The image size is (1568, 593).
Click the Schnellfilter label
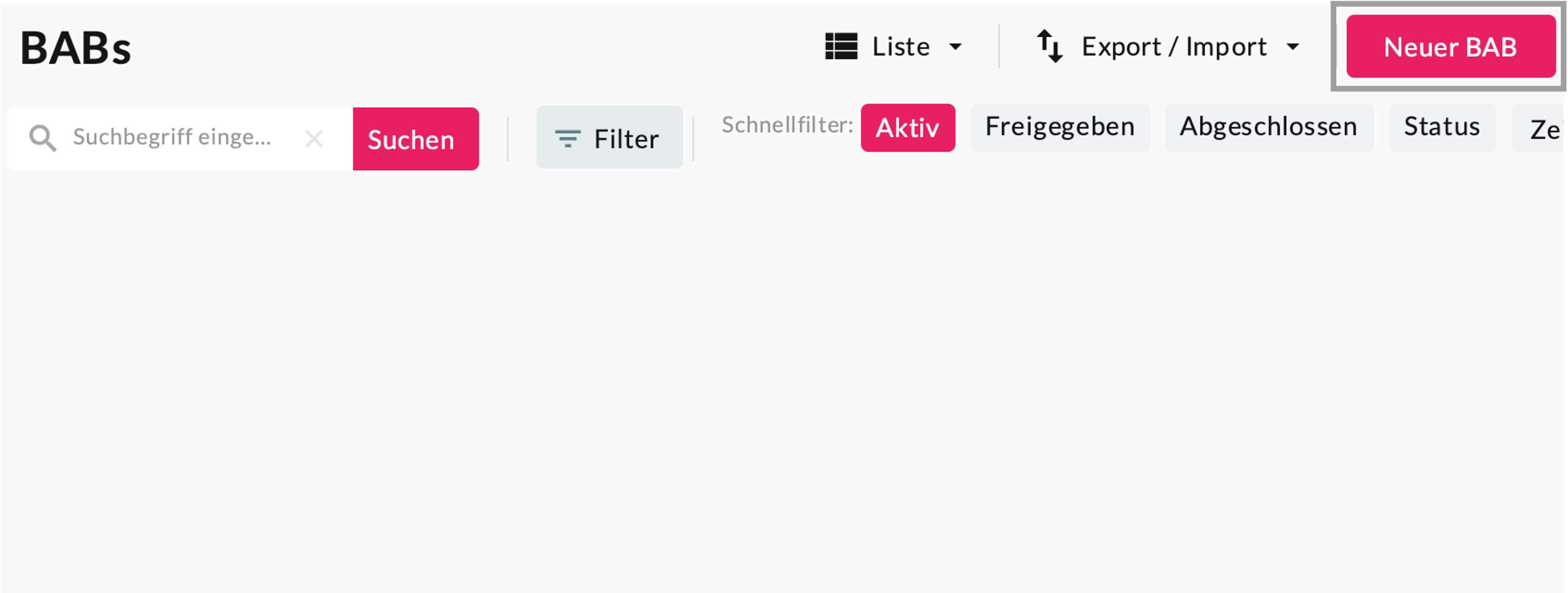pyautogui.click(x=787, y=125)
